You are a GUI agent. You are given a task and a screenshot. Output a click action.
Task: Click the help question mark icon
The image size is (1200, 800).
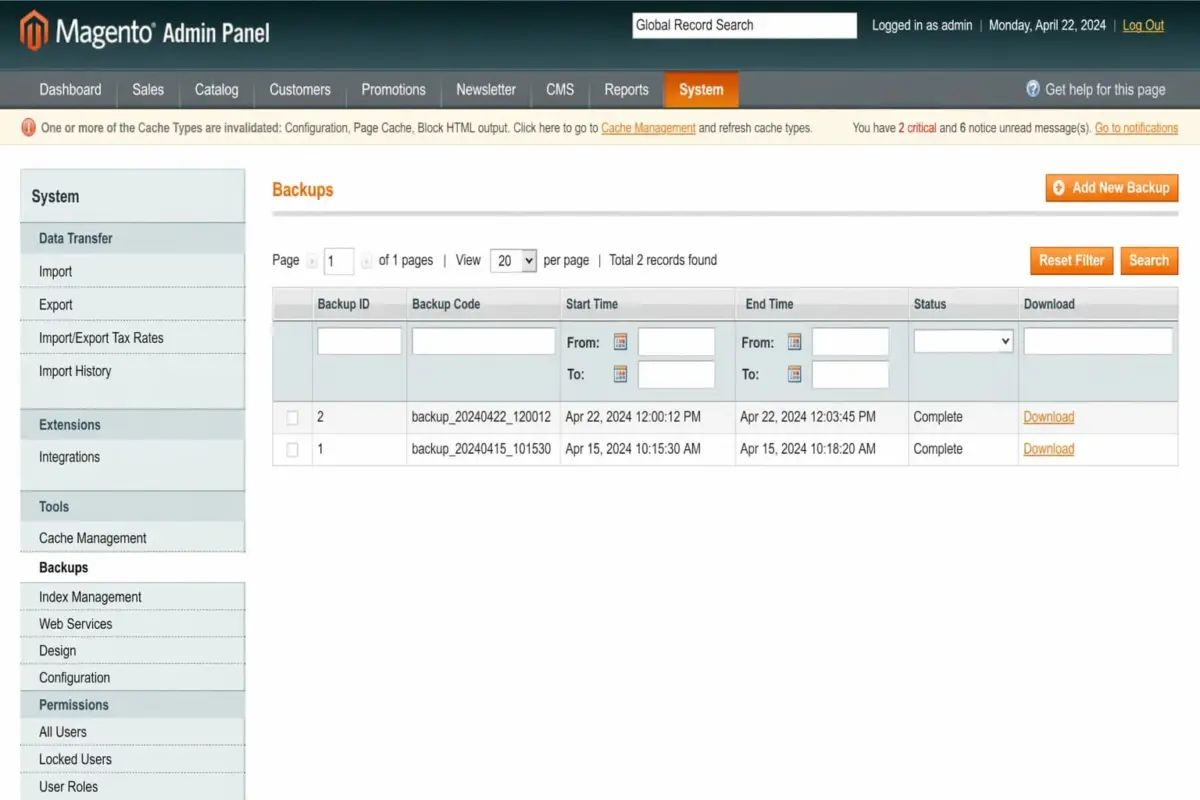point(1033,89)
